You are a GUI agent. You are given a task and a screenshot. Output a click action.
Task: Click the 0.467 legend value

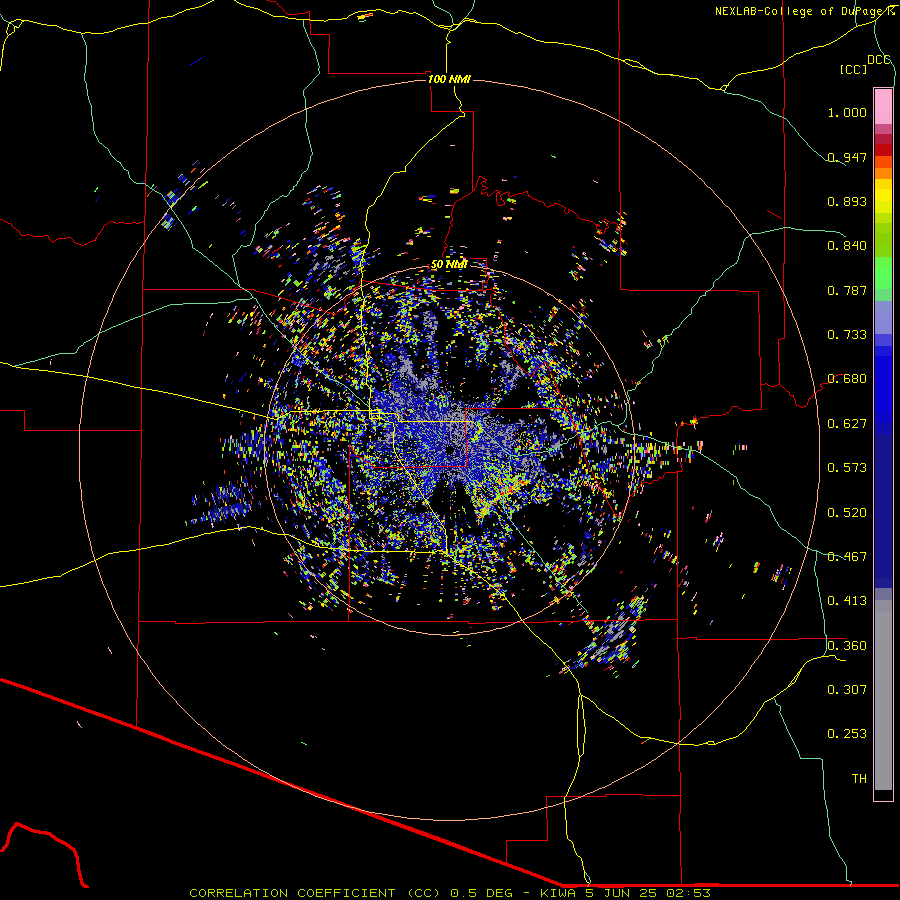point(847,557)
